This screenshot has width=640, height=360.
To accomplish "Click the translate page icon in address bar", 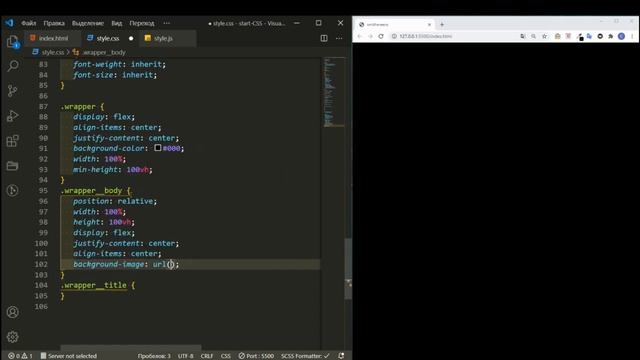I will point(523,36).
